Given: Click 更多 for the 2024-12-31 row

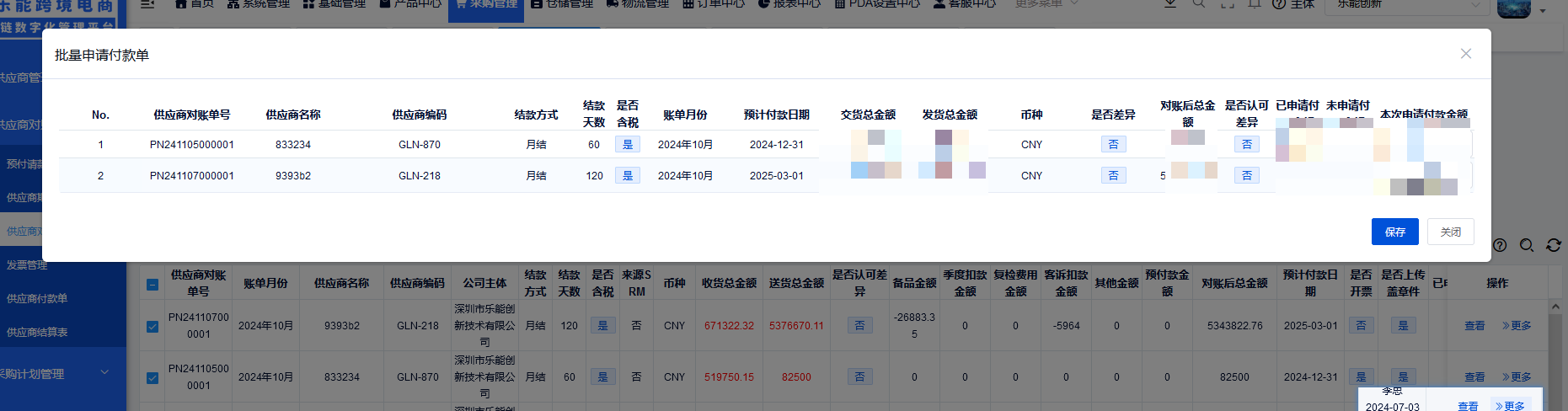Looking at the screenshot, I should [1517, 377].
